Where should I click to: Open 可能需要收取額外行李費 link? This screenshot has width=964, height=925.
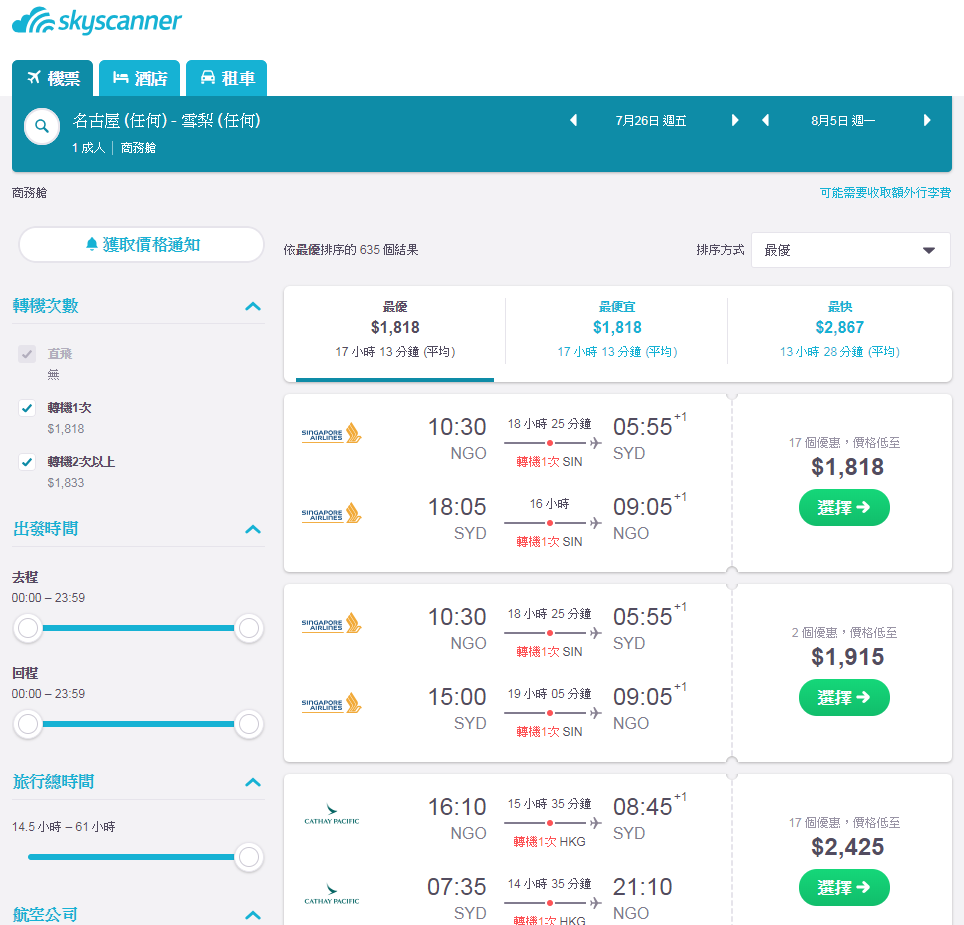(885, 193)
